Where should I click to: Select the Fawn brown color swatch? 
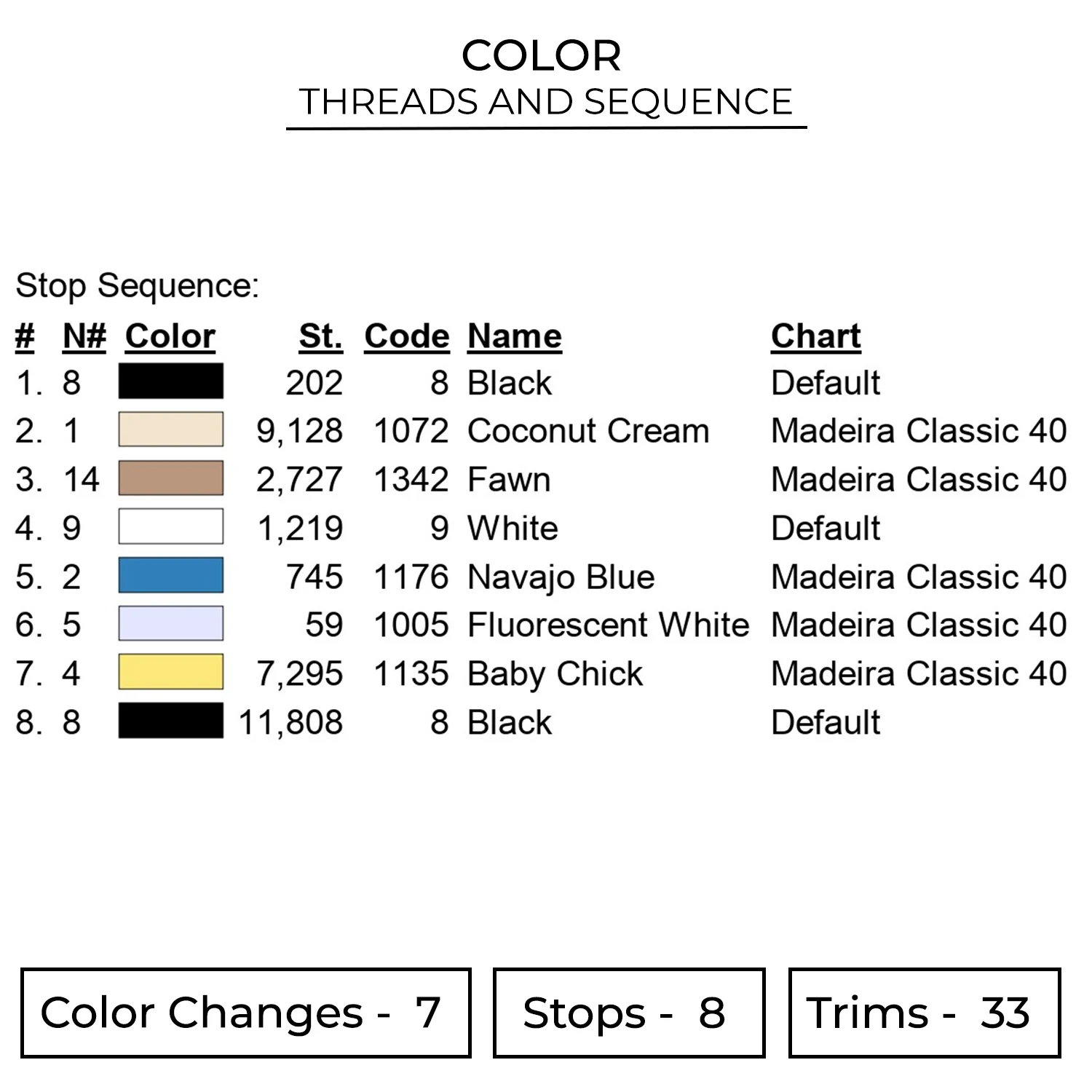pyautogui.click(x=171, y=478)
